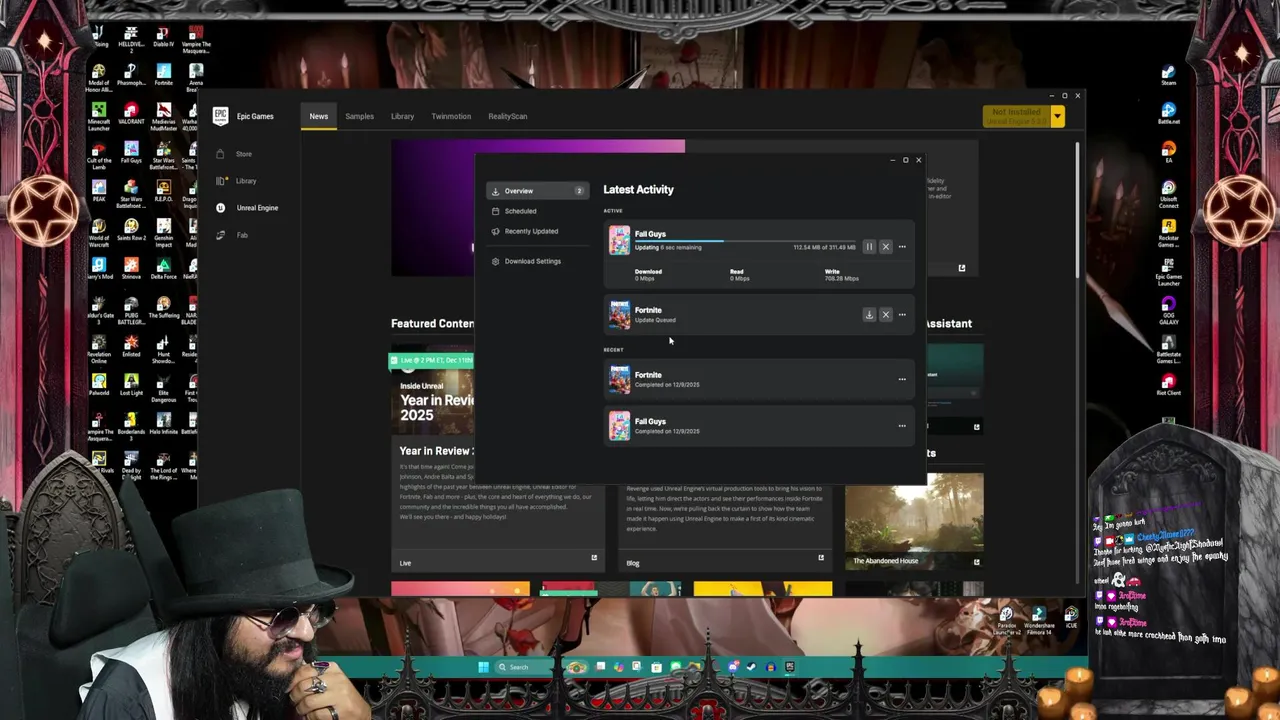Screen dimensions: 1280x720
Task: Cancel the queued Fortnite update
Action: click(x=885, y=315)
